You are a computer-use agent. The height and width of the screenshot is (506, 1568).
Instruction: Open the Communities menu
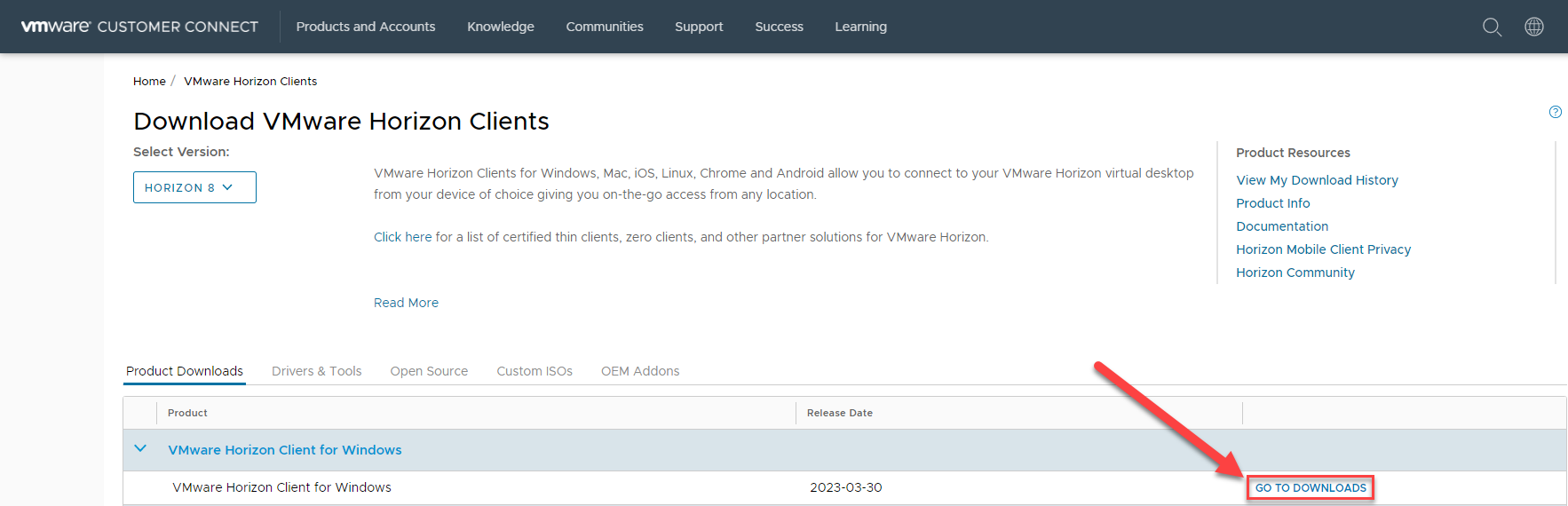pos(605,27)
